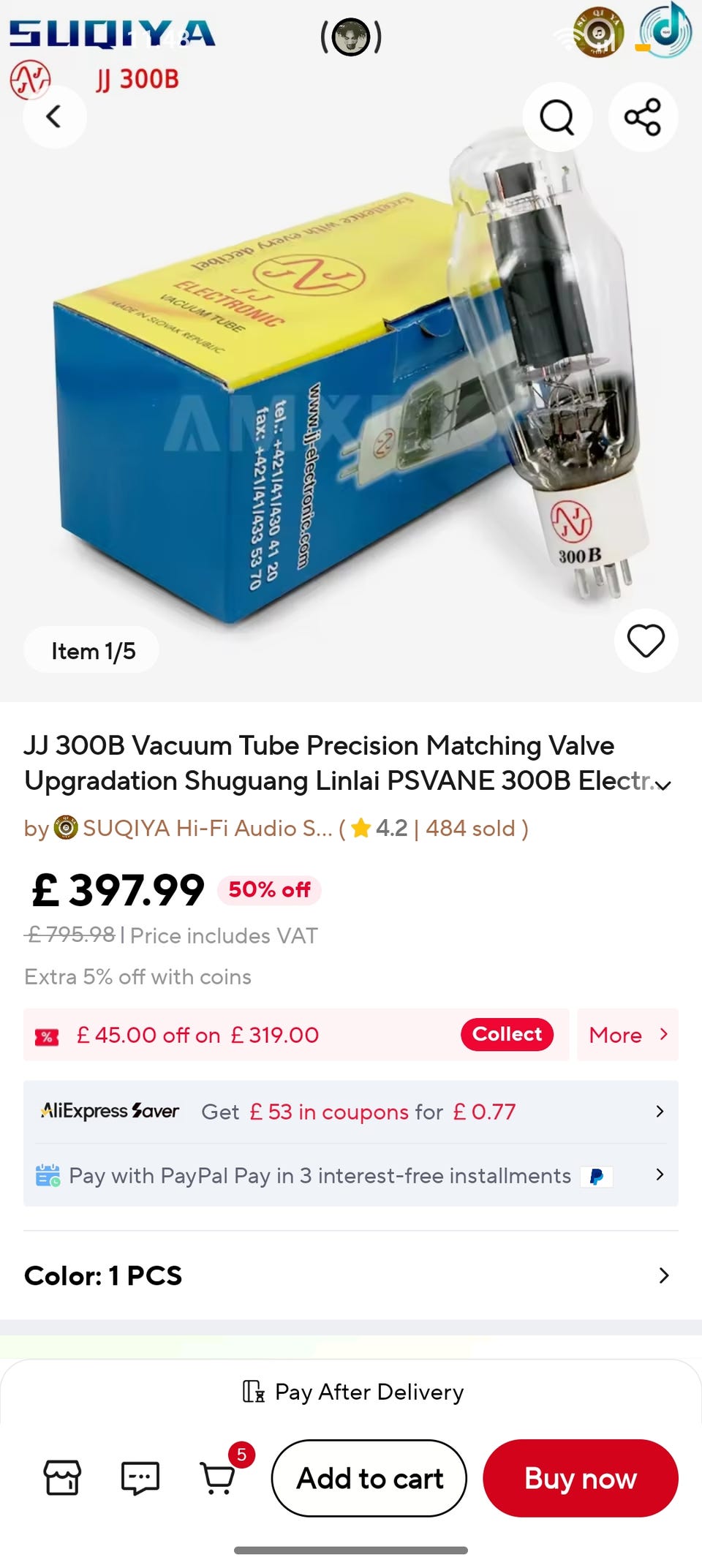Expand AliExpress Saver coupon offer
The width and height of the screenshot is (702, 1568).
(351, 1112)
